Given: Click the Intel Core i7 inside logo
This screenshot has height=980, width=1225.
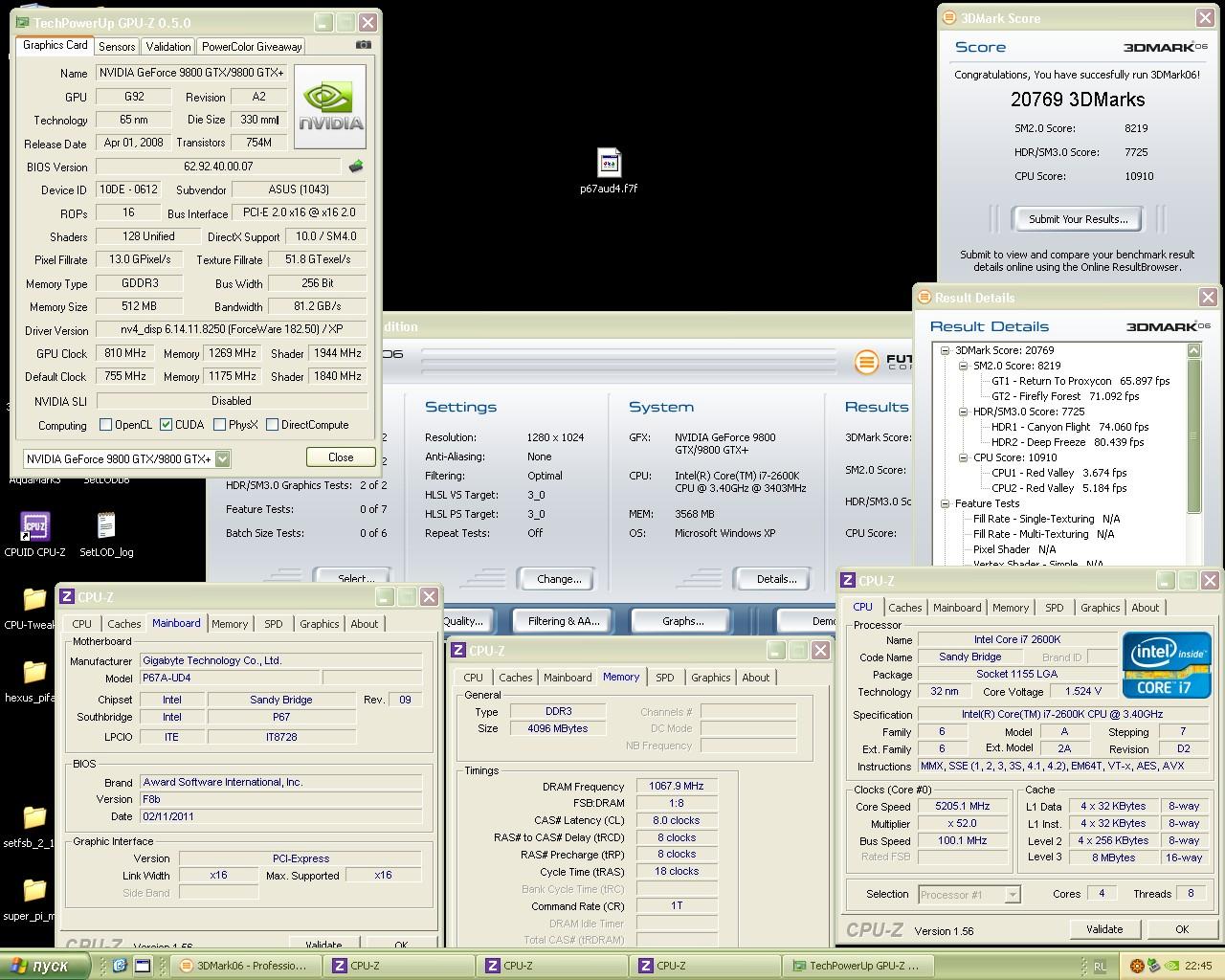Looking at the screenshot, I should tap(1167, 665).
